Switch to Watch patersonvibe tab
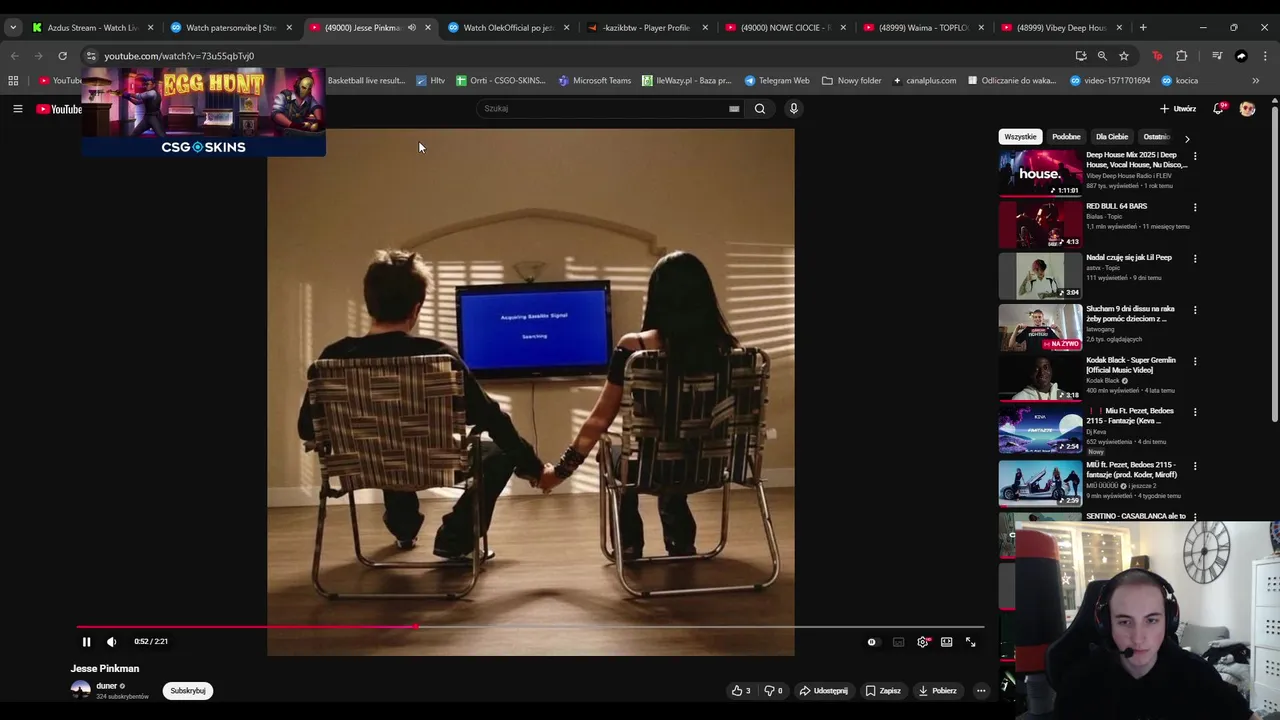 click(x=229, y=28)
